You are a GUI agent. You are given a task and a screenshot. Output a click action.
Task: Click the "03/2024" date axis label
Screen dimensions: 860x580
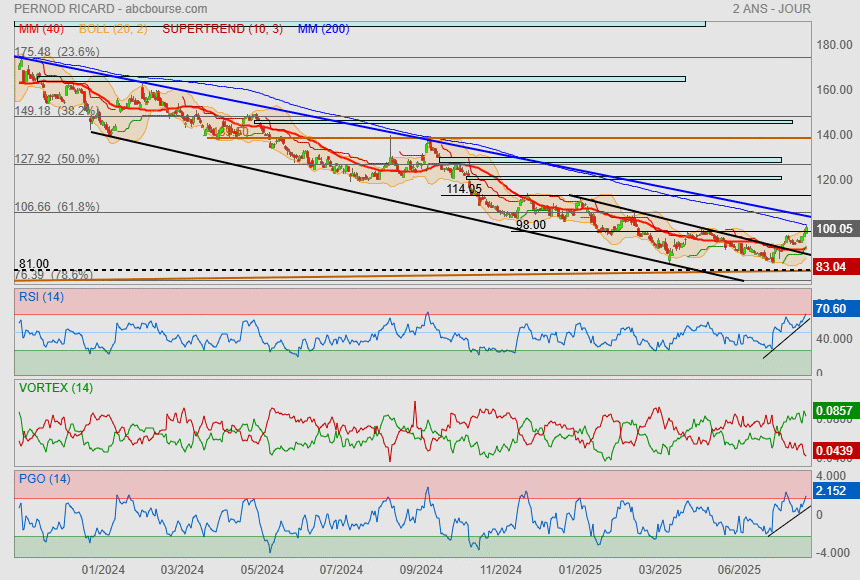(182, 570)
